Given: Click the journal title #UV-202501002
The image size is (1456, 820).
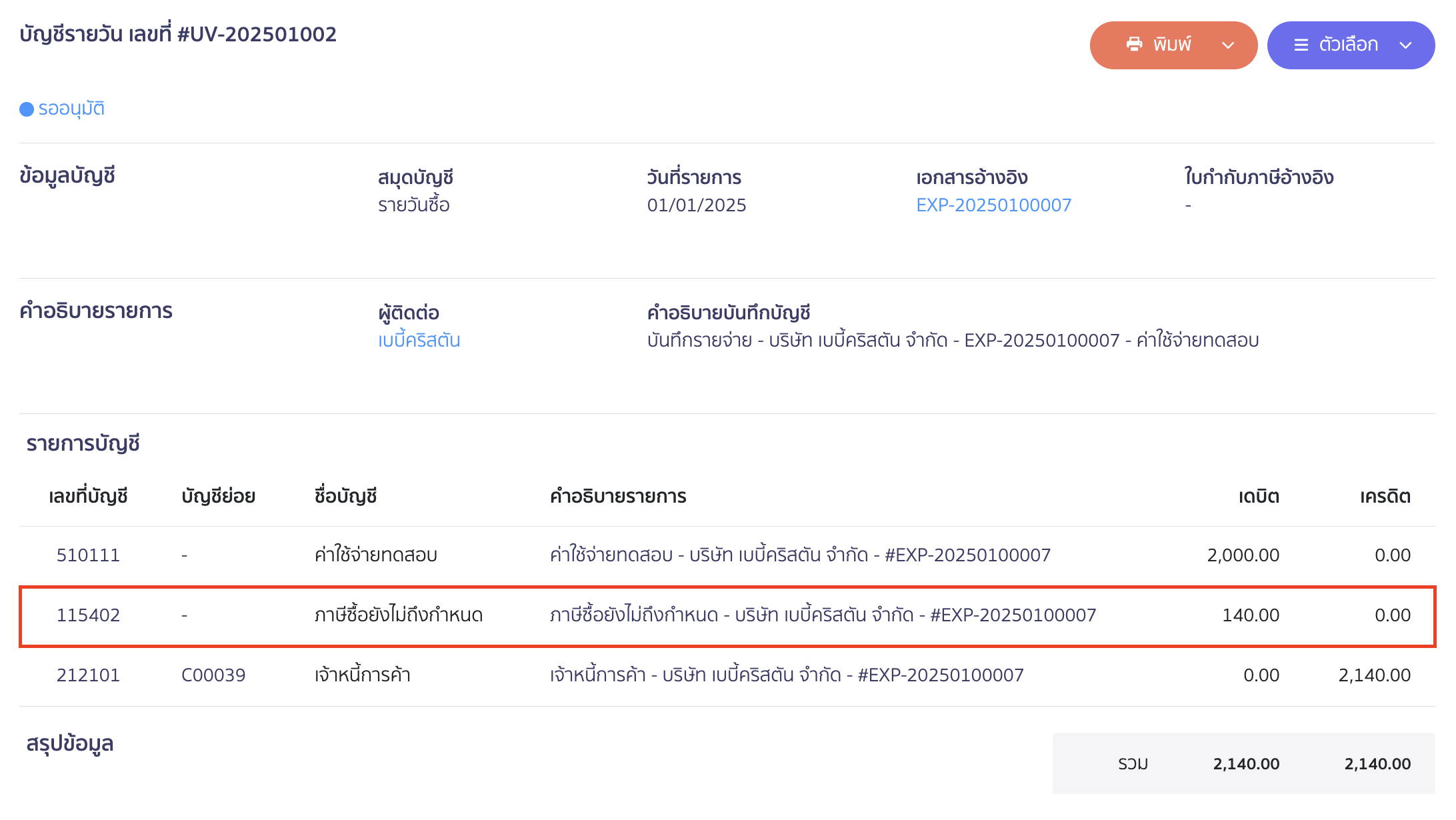Looking at the screenshot, I should click(x=177, y=35).
